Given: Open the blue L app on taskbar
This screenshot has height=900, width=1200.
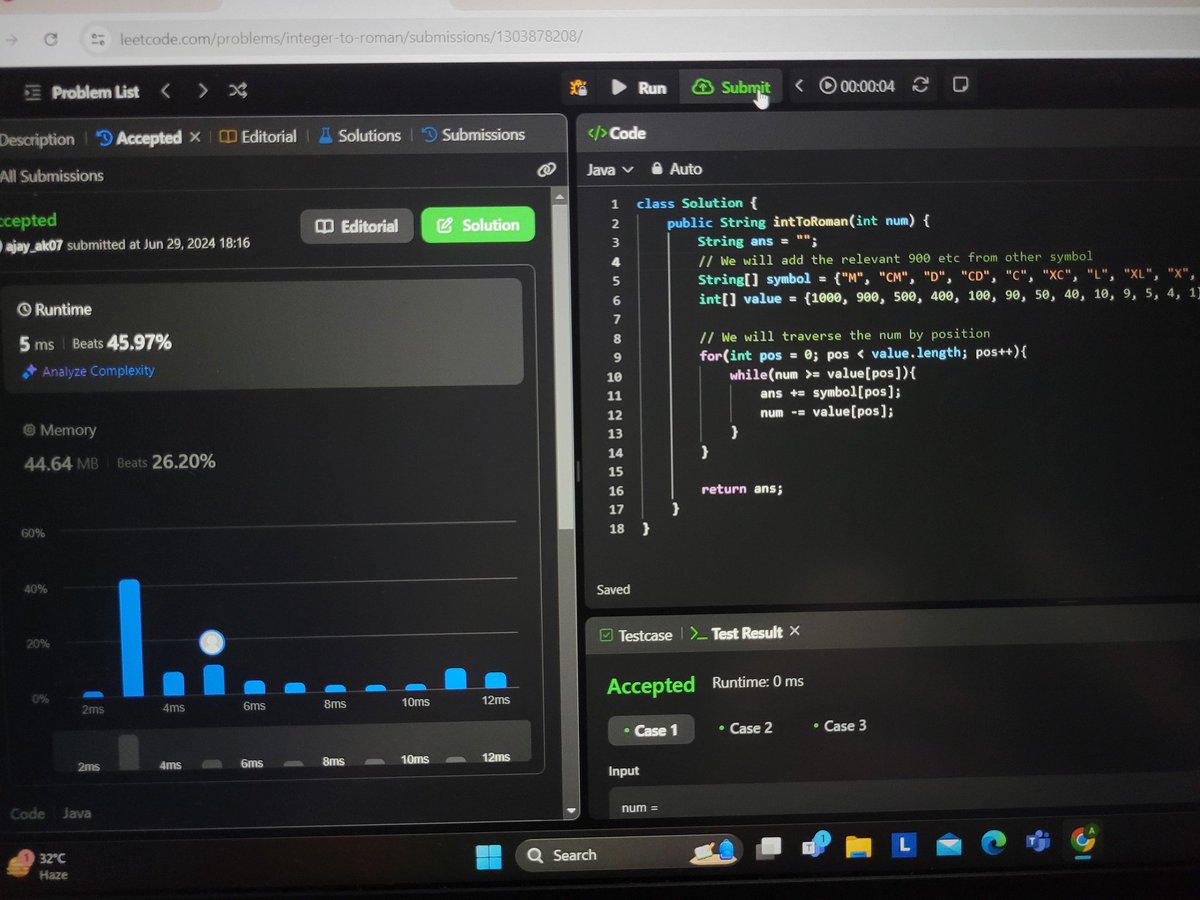Looking at the screenshot, I should [904, 846].
